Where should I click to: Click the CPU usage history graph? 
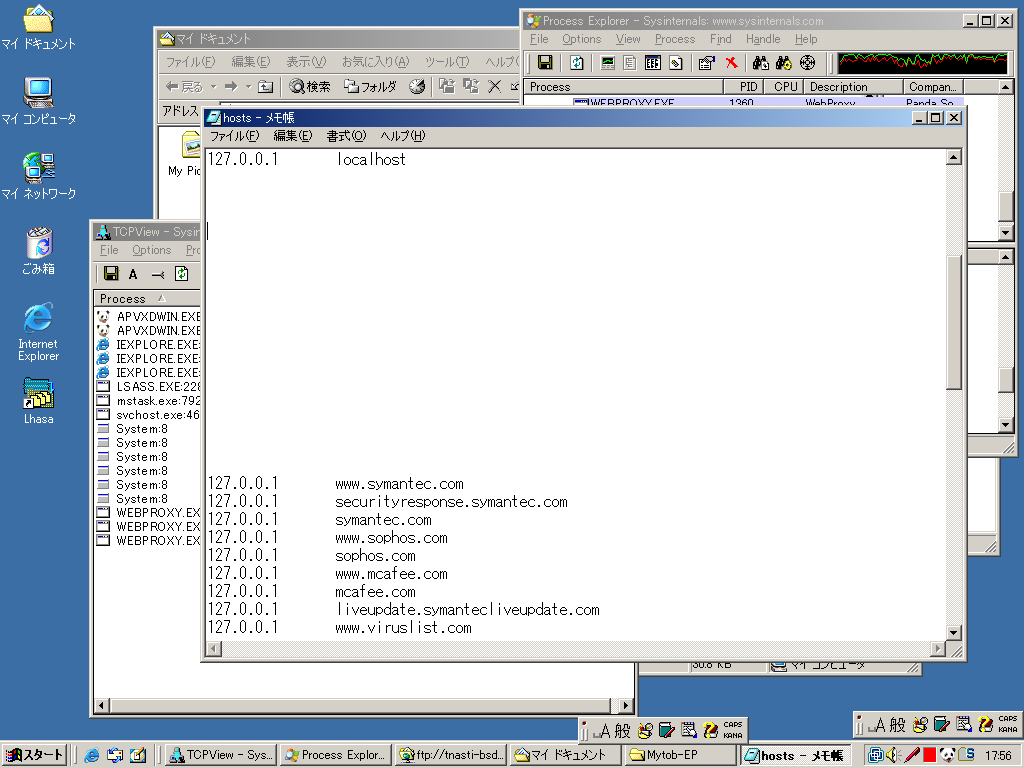coord(923,63)
